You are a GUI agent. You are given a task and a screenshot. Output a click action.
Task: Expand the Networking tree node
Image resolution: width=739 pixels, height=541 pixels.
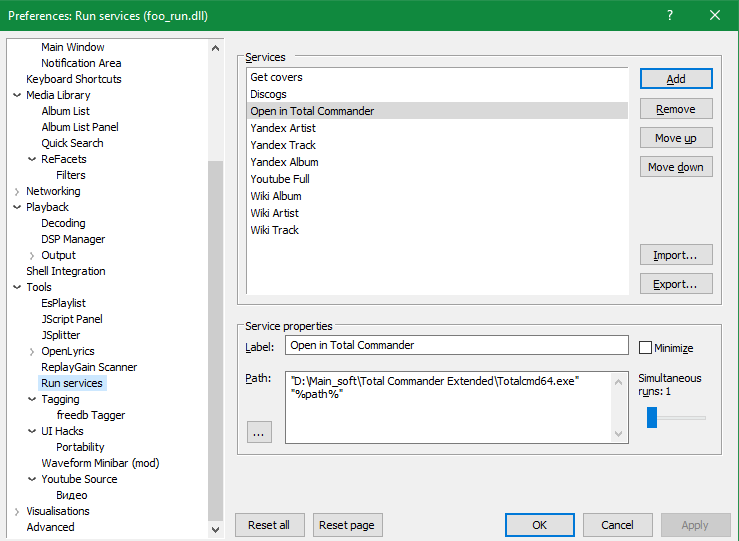[17, 191]
